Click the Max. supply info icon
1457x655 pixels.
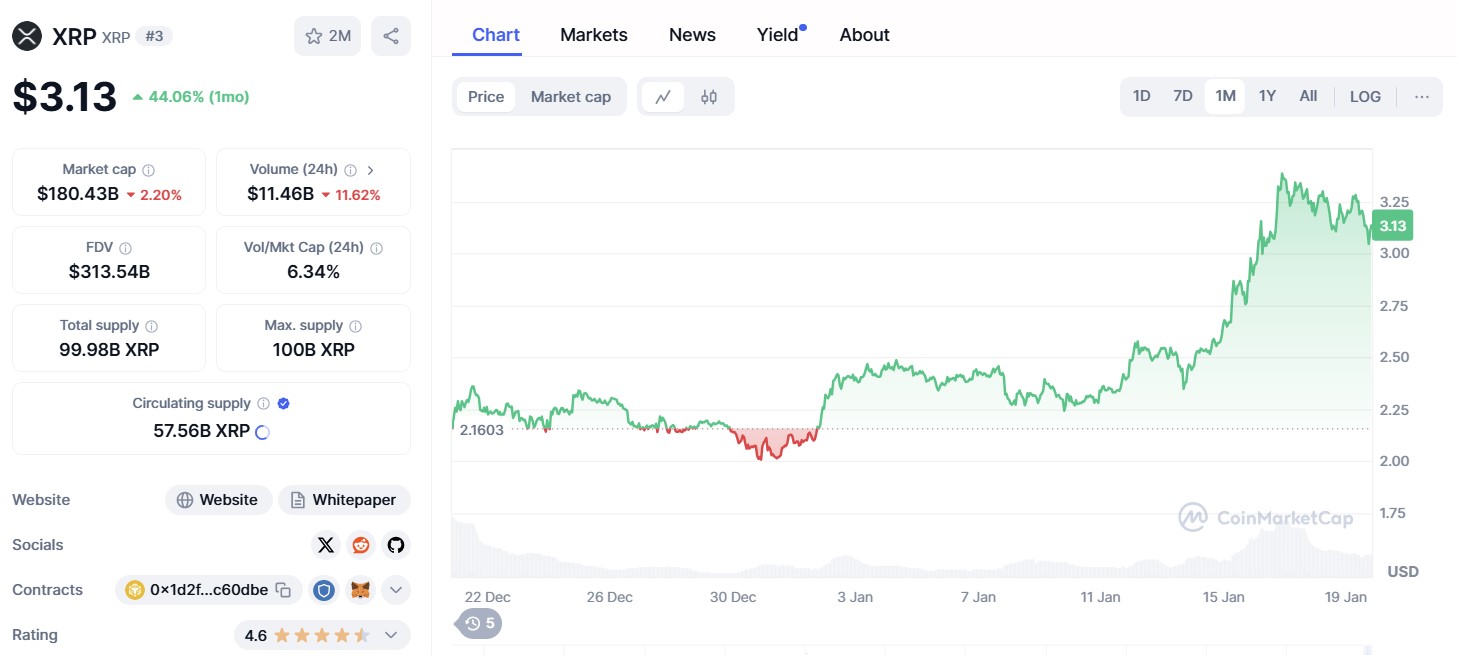click(356, 326)
